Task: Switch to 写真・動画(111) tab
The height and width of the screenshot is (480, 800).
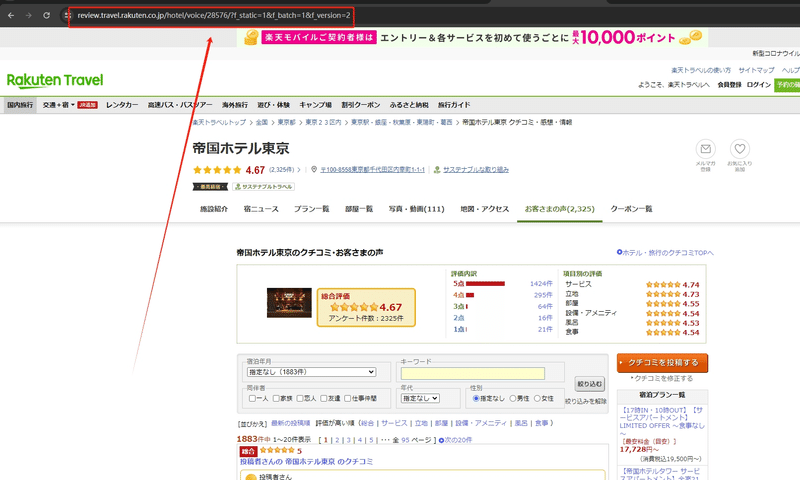Action: tap(416, 209)
